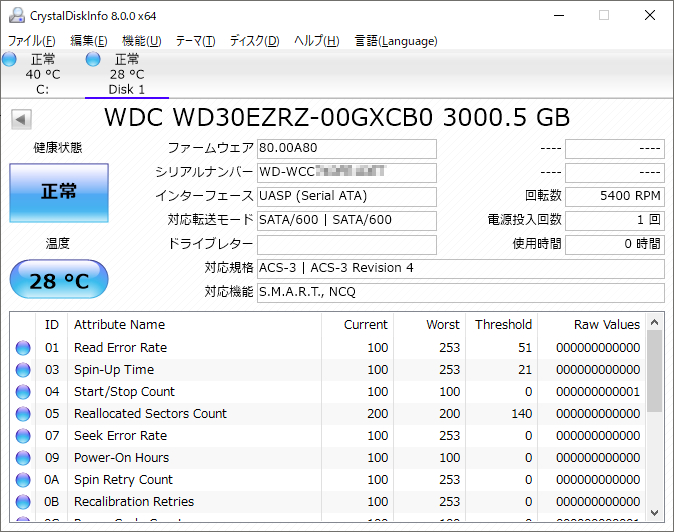Select the Spin Retry Count attribute name
Viewport: 674px width, 532px height.
click(x=123, y=480)
